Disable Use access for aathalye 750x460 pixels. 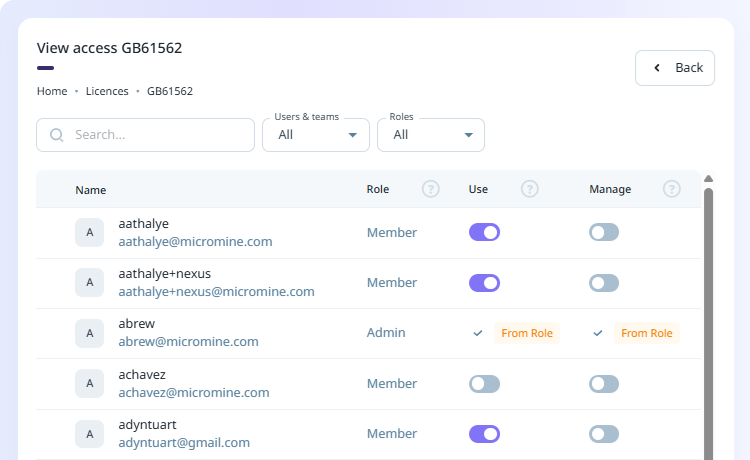click(x=484, y=232)
